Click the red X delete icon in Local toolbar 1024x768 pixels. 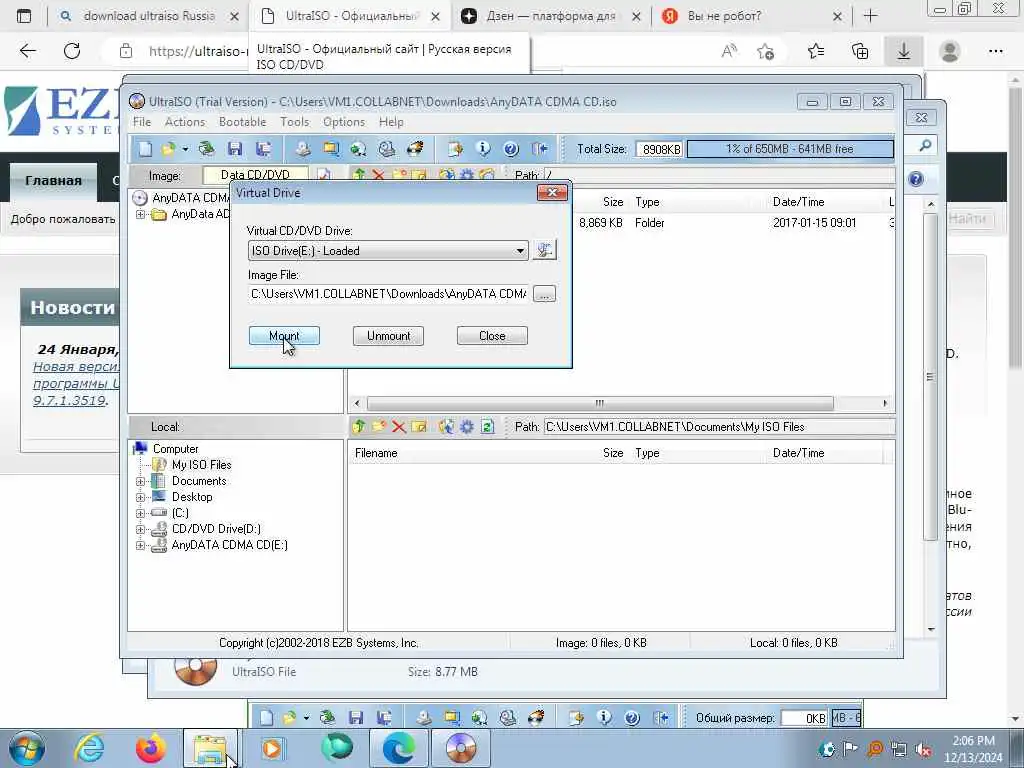tap(399, 427)
